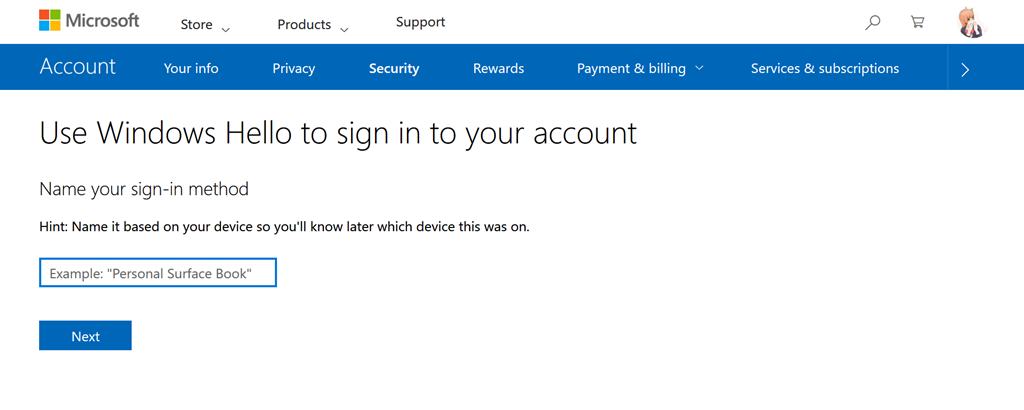Viewport: 1024px width, 410px height.
Task: Click the Store chevron arrow
Action: point(225,28)
